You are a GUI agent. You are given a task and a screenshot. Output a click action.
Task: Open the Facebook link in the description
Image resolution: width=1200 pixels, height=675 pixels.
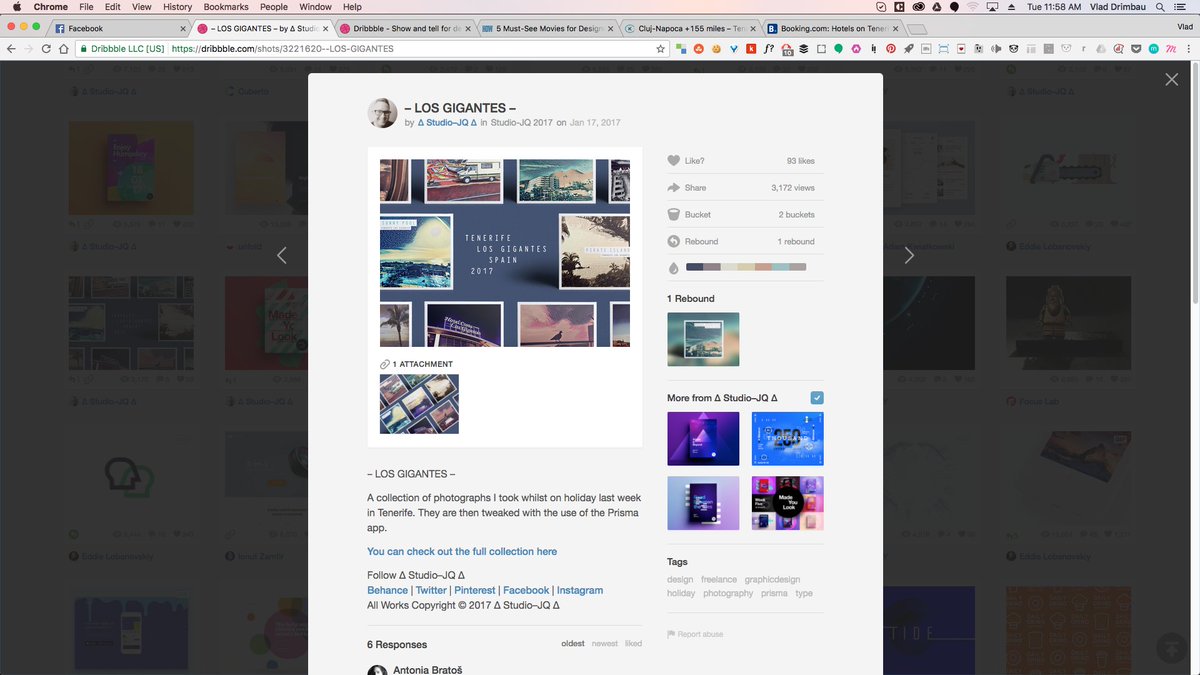(526, 591)
